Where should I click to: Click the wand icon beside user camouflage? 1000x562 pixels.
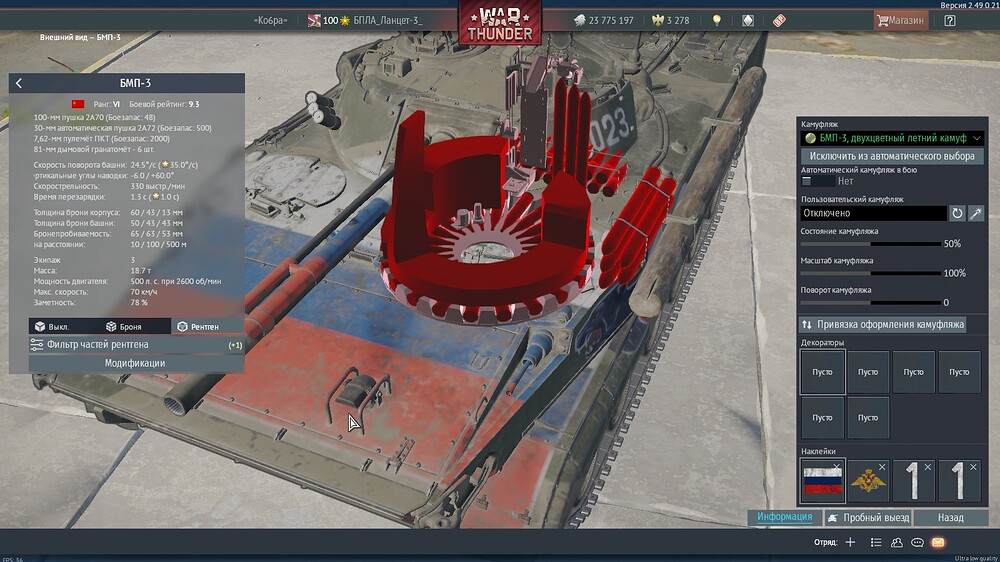click(x=976, y=213)
